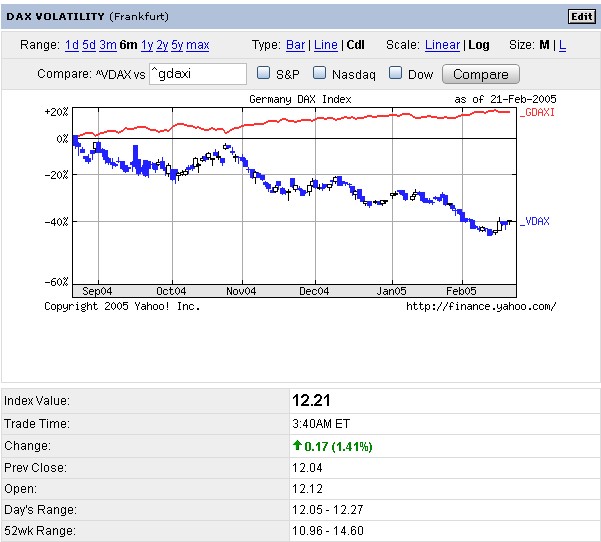The height and width of the screenshot is (542, 601).
Task: Switch chart type to Bar
Action: click(x=296, y=45)
